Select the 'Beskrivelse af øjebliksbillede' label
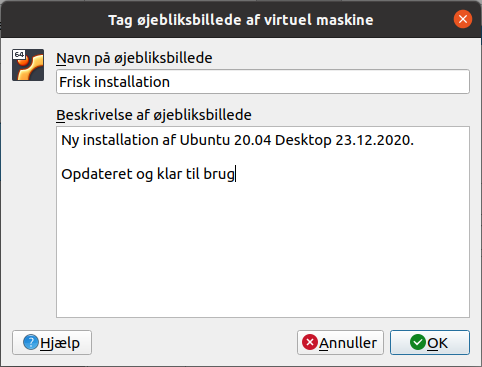482x367 pixels. click(x=154, y=115)
